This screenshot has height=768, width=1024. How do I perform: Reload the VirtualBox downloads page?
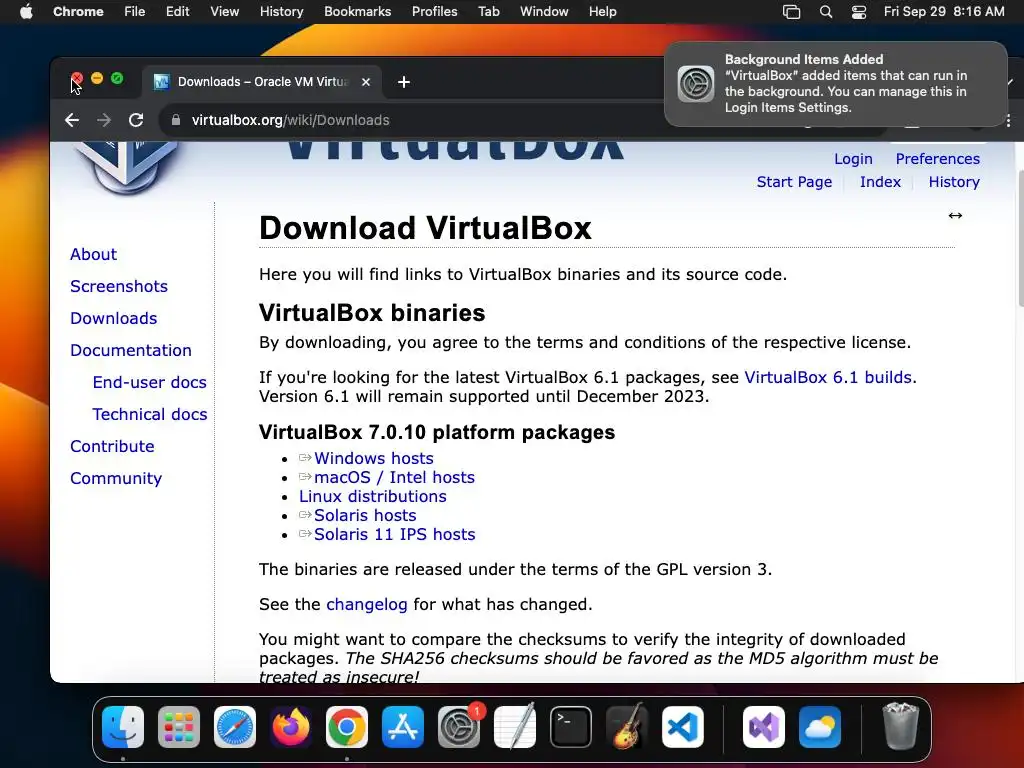[x=136, y=120]
